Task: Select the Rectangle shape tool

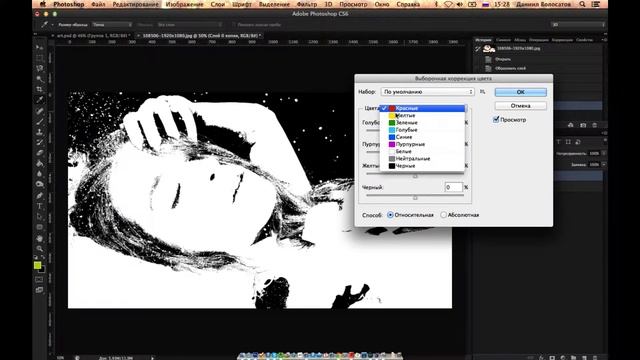Action: [40, 227]
